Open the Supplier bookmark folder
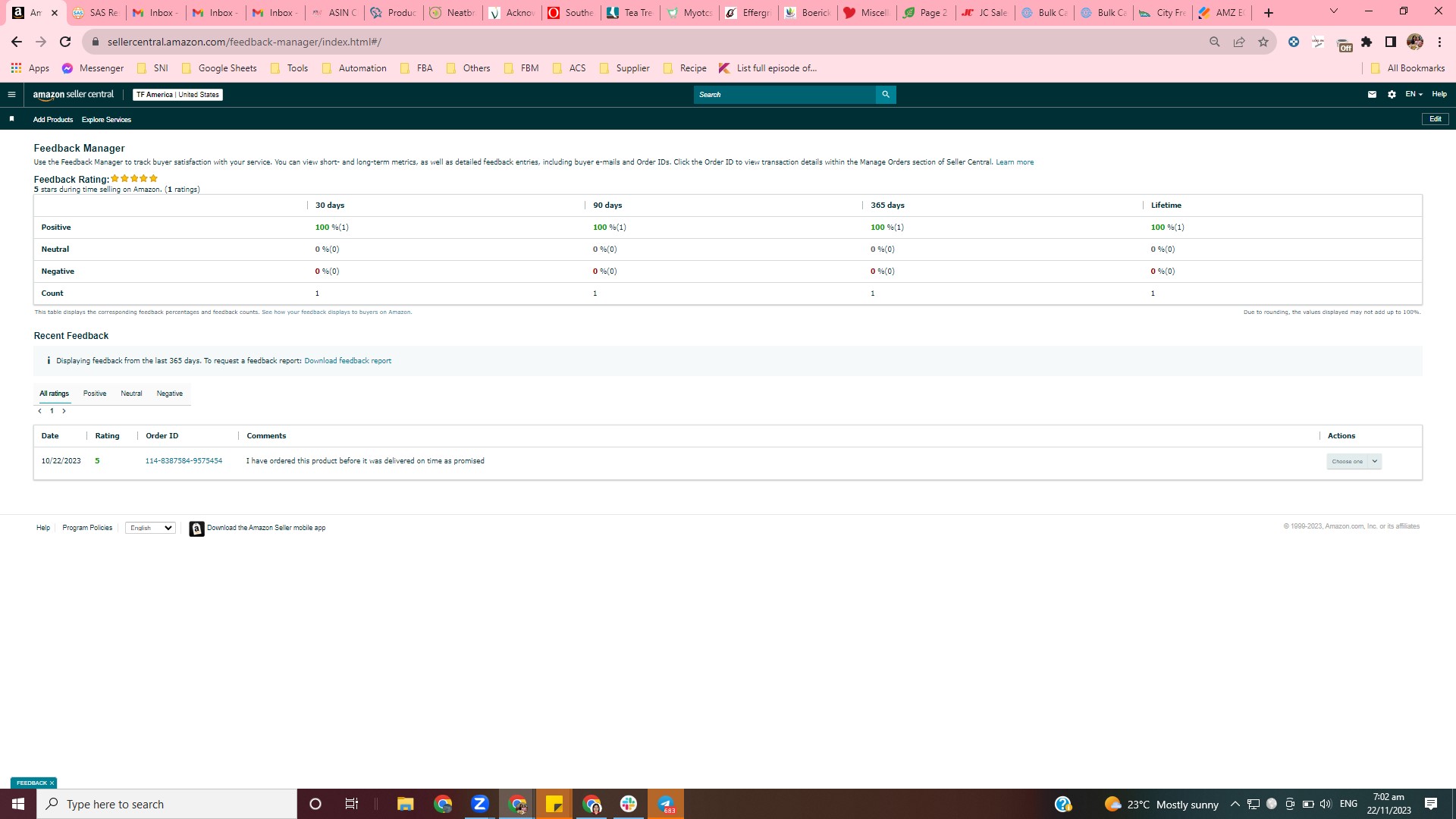 (x=624, y=68)
